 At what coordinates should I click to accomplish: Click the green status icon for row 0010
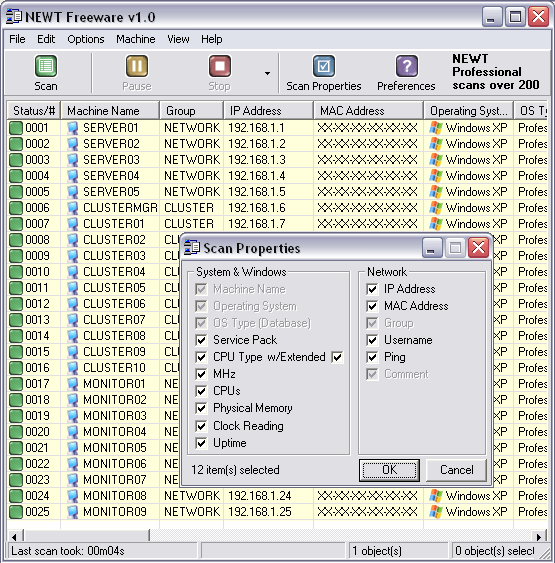(16, 272)
